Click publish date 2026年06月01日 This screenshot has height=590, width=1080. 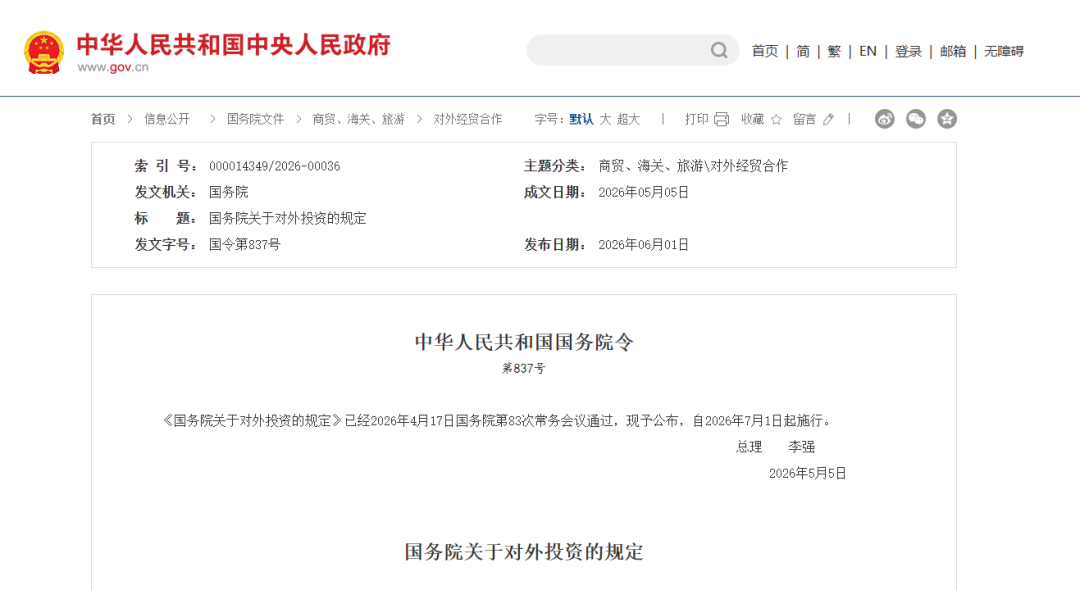(643, 244)
